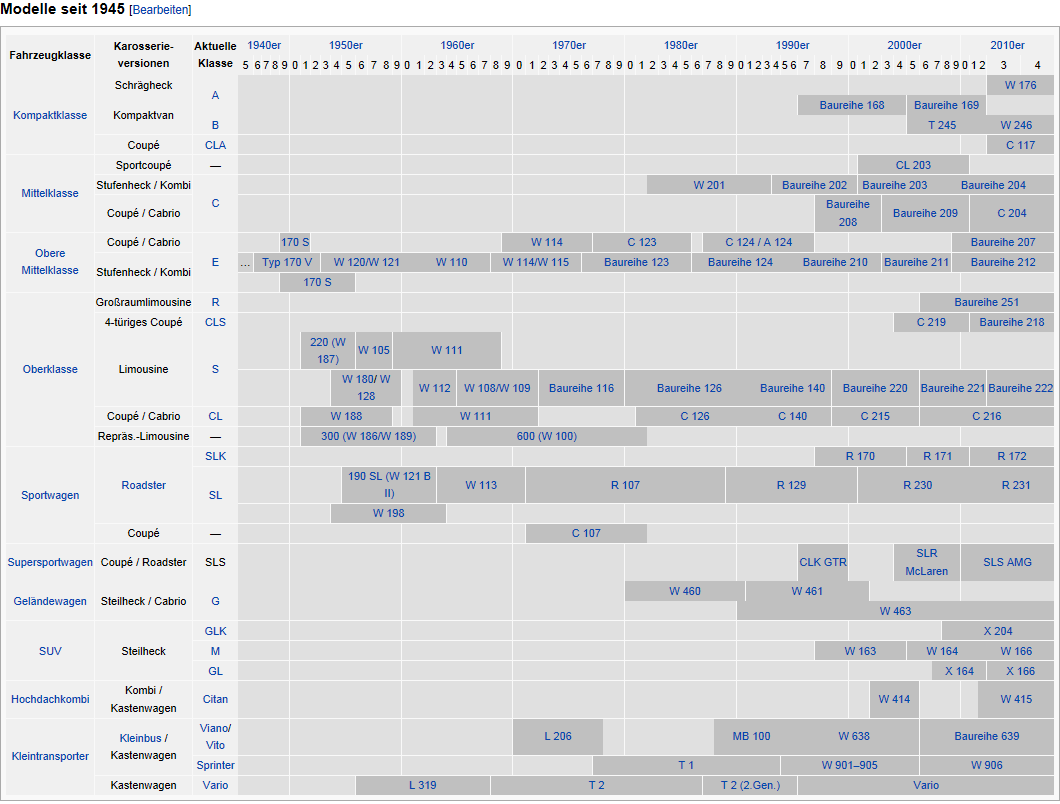Screen dimensions: 1060x804
Task: Open the W 176 model link
Action: (1019, 85)
